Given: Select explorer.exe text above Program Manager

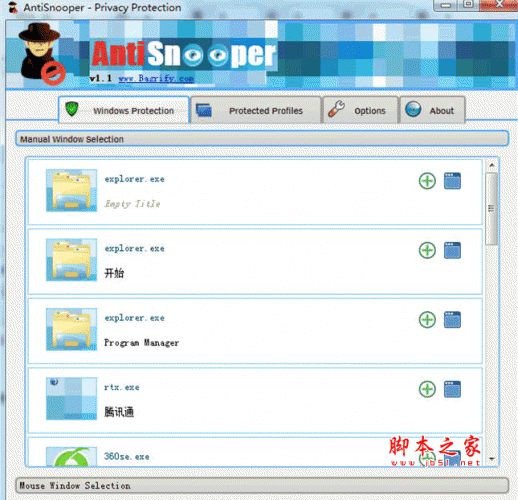Looking at the screenshot, I should click(x=134, y=318).
